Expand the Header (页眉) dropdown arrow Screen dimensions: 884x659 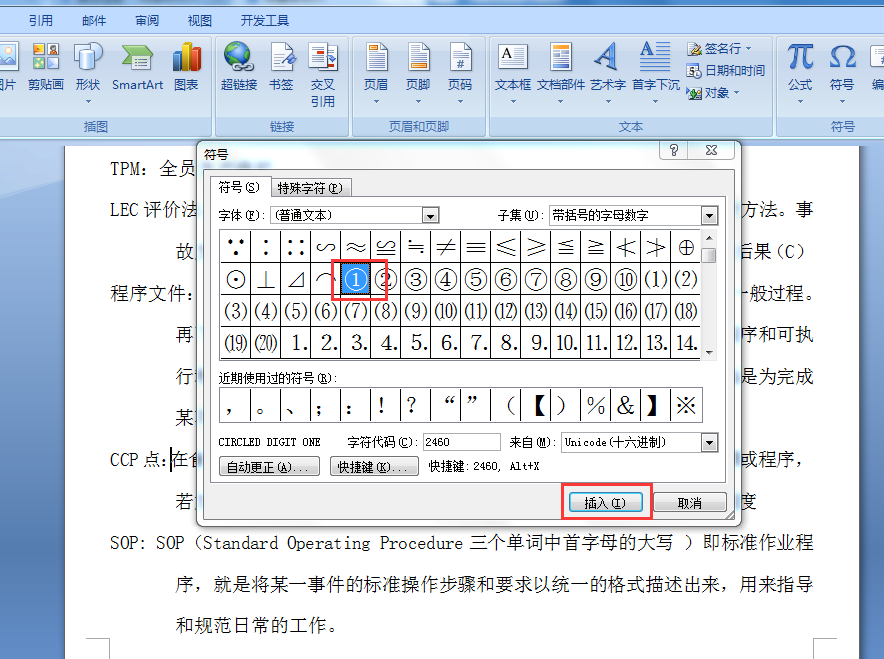pyautogui.click(x=376, y=101)
